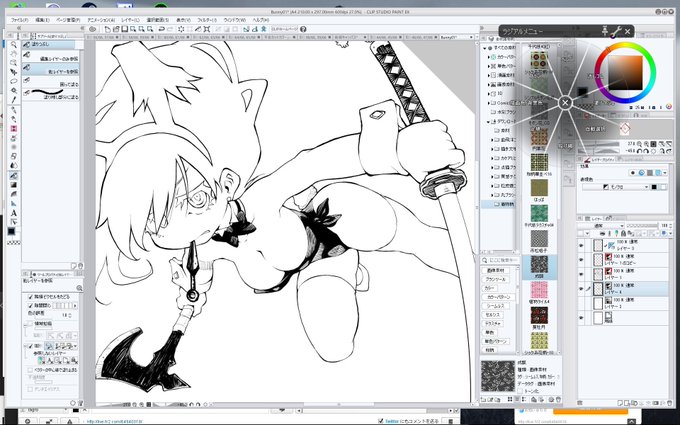The image size is (680, 425).
Task: Open radial menu settings with the wrench icon
Action: point(616,31)
